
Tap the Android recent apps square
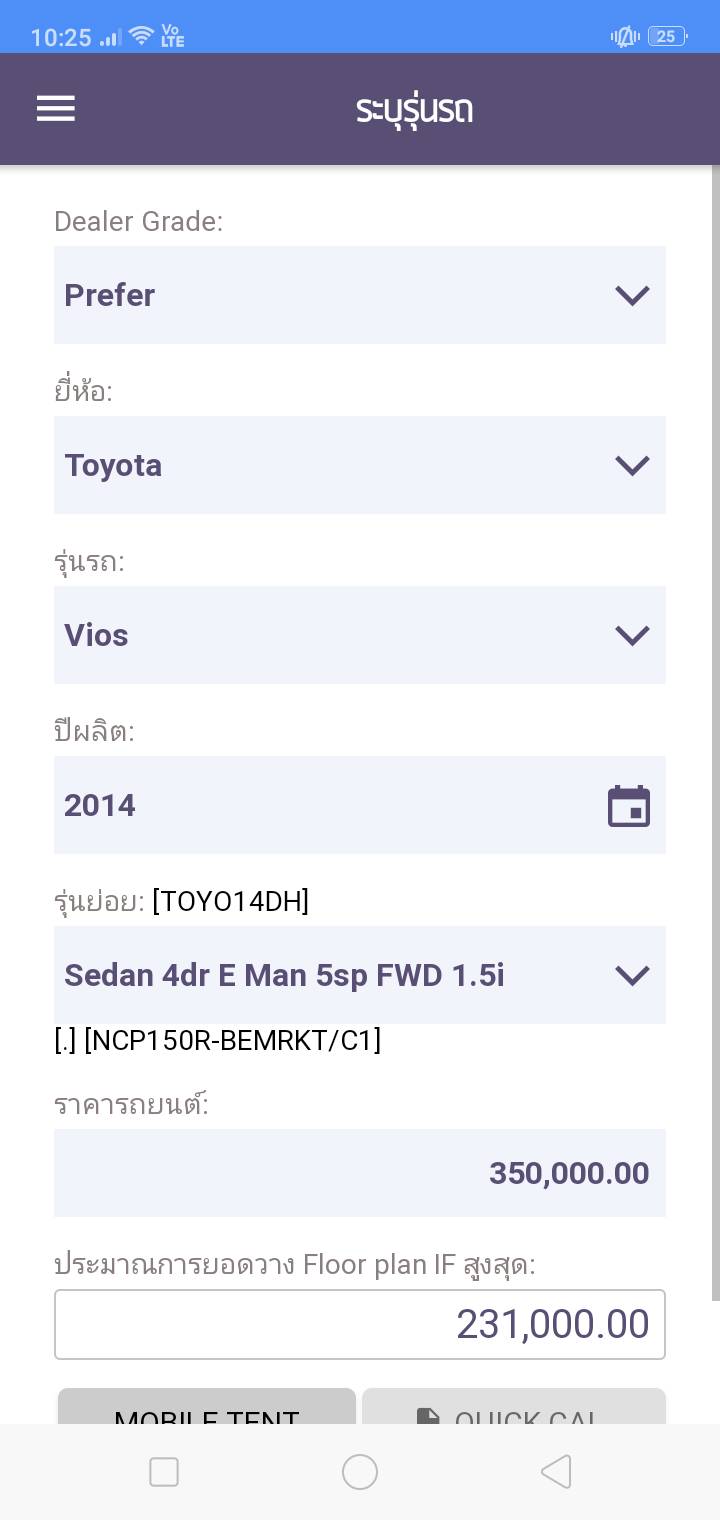tap(164, 1471)
